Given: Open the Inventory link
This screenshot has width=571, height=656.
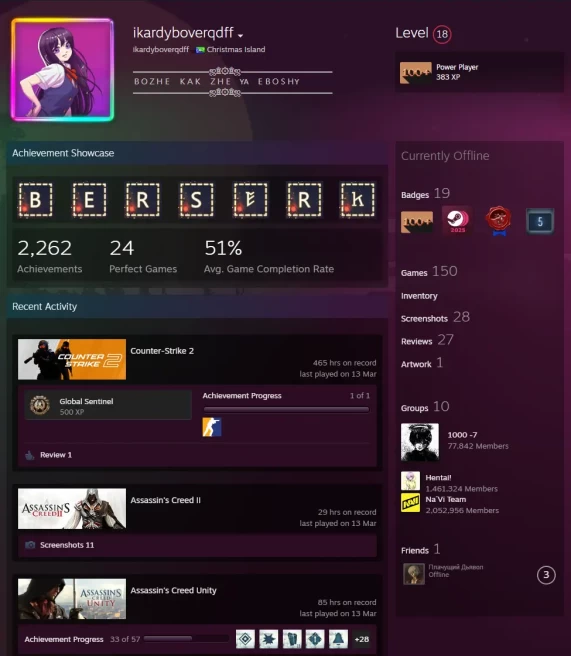Looking at the screenshot, I should [419, 296].
